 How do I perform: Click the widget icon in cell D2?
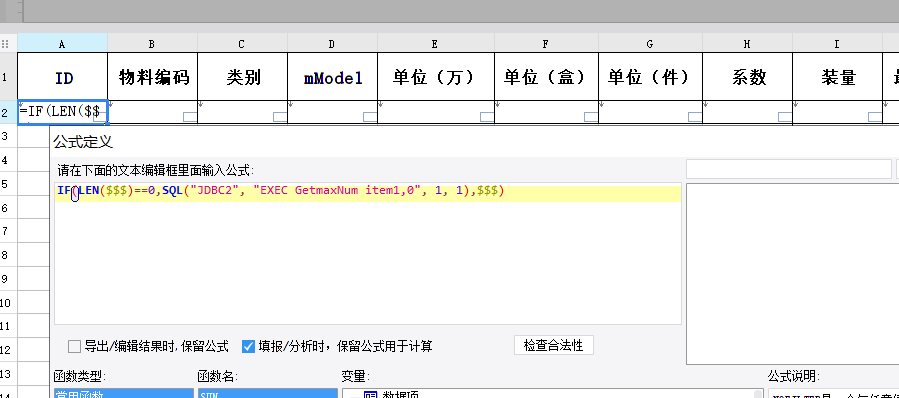(370, 117)
